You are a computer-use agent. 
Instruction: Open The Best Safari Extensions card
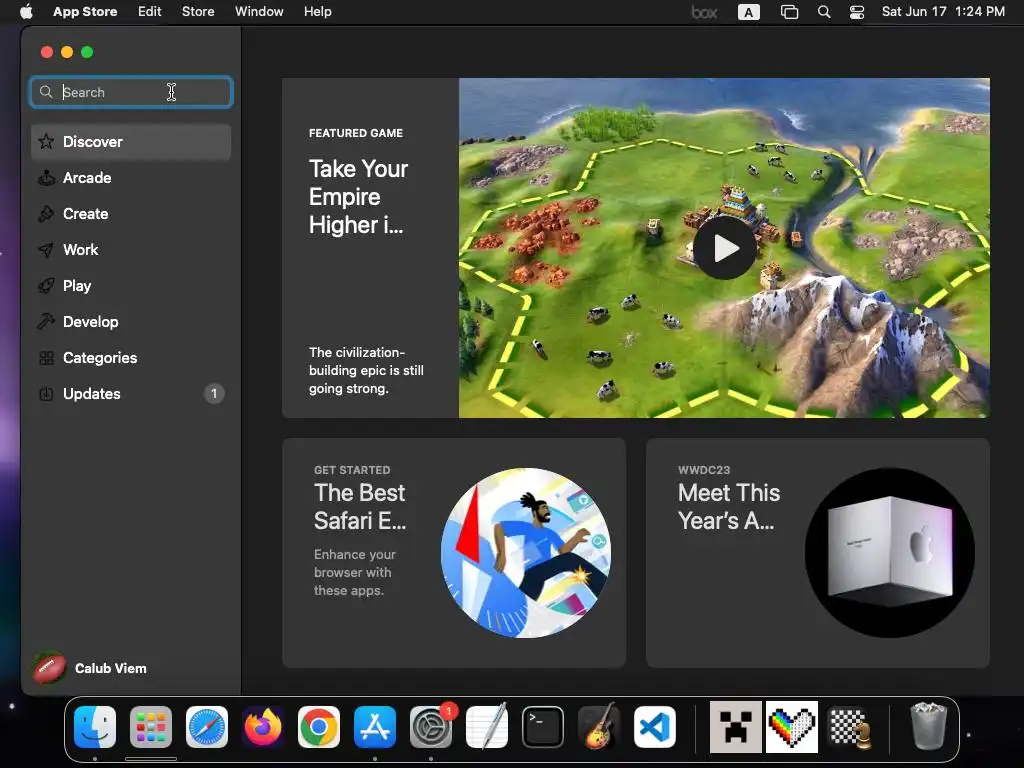point(454,552)
